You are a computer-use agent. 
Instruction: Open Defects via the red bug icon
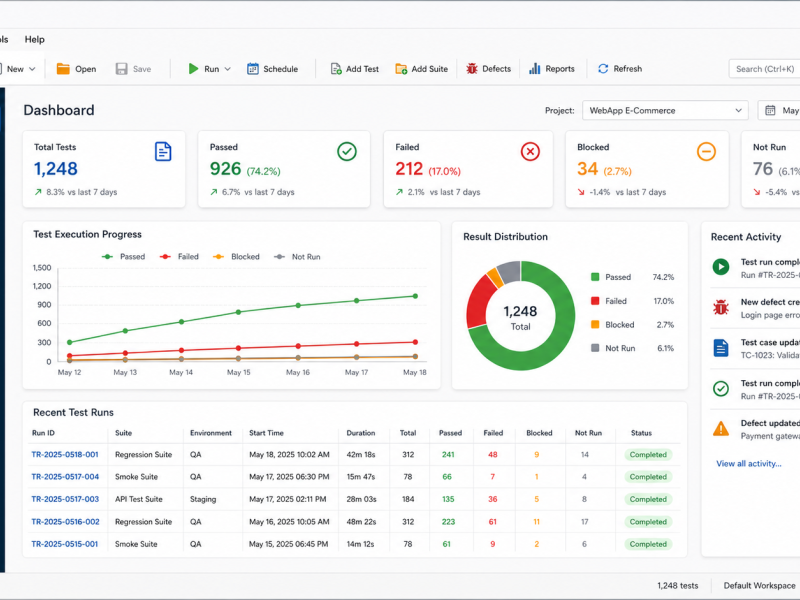click(471, 69)
